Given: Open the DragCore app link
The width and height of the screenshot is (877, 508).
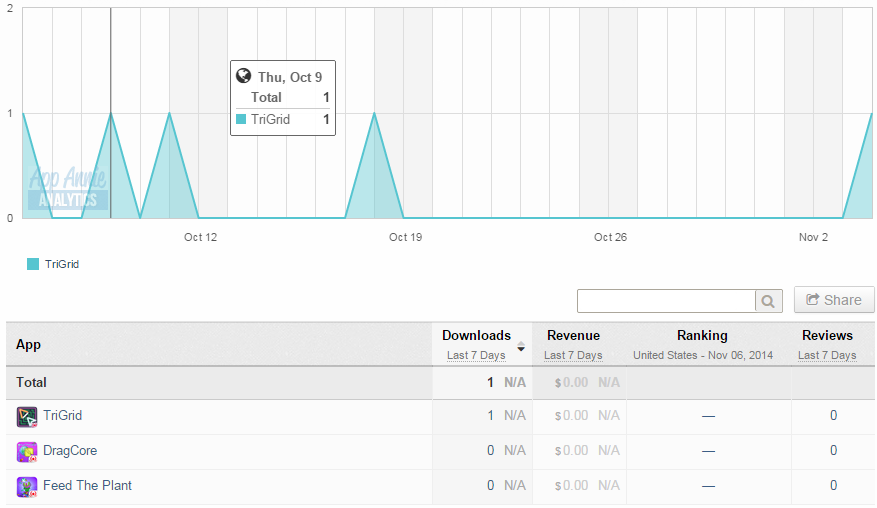Looking at the screenshot, I should (x=70, y=451).
